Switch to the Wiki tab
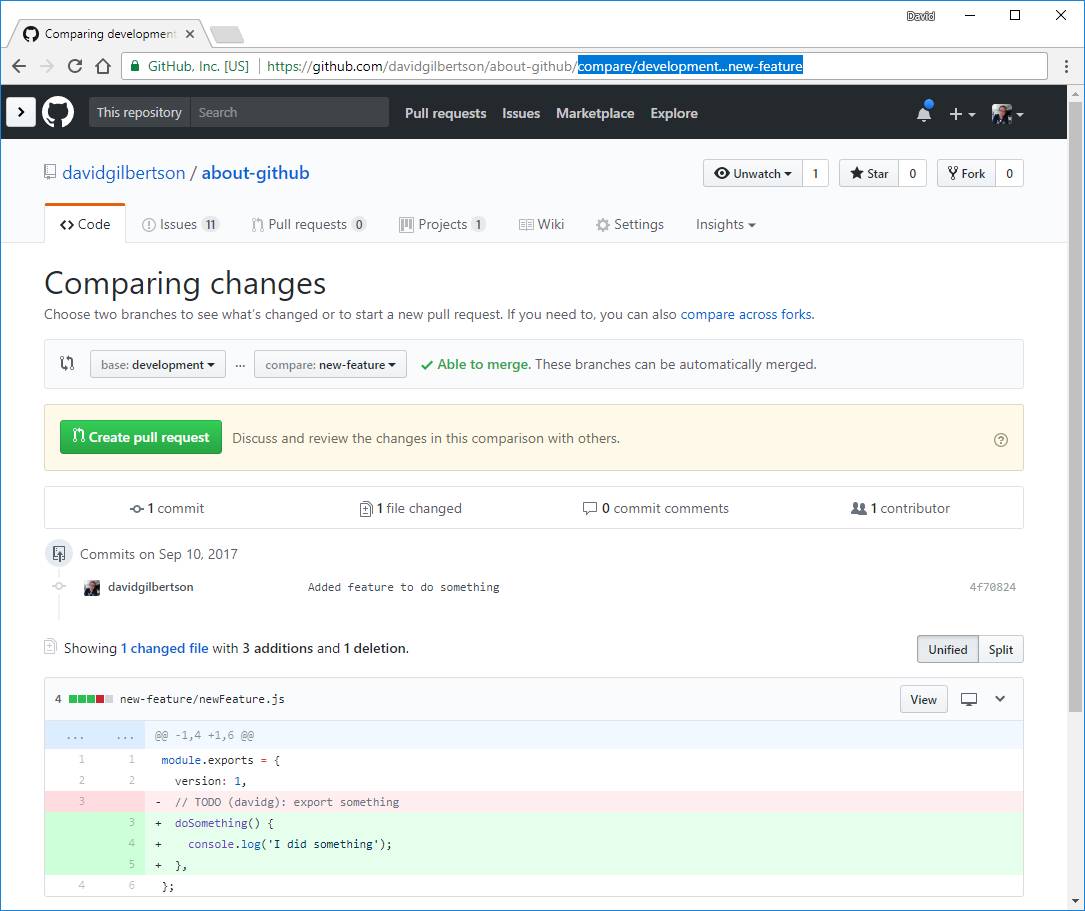 tap(541, 224)
